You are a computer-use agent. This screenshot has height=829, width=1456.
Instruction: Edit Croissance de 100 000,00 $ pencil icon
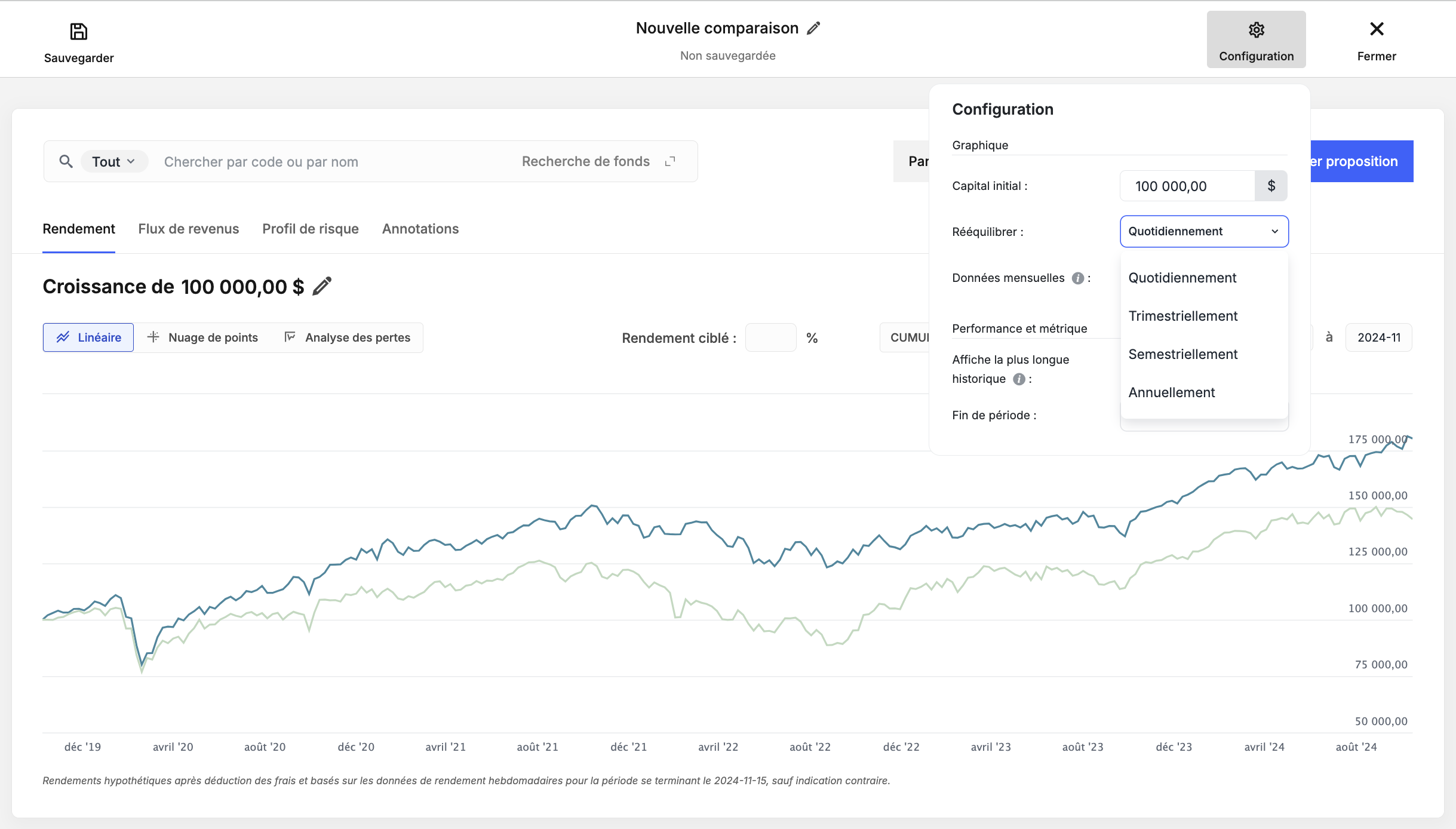[322, 286]
